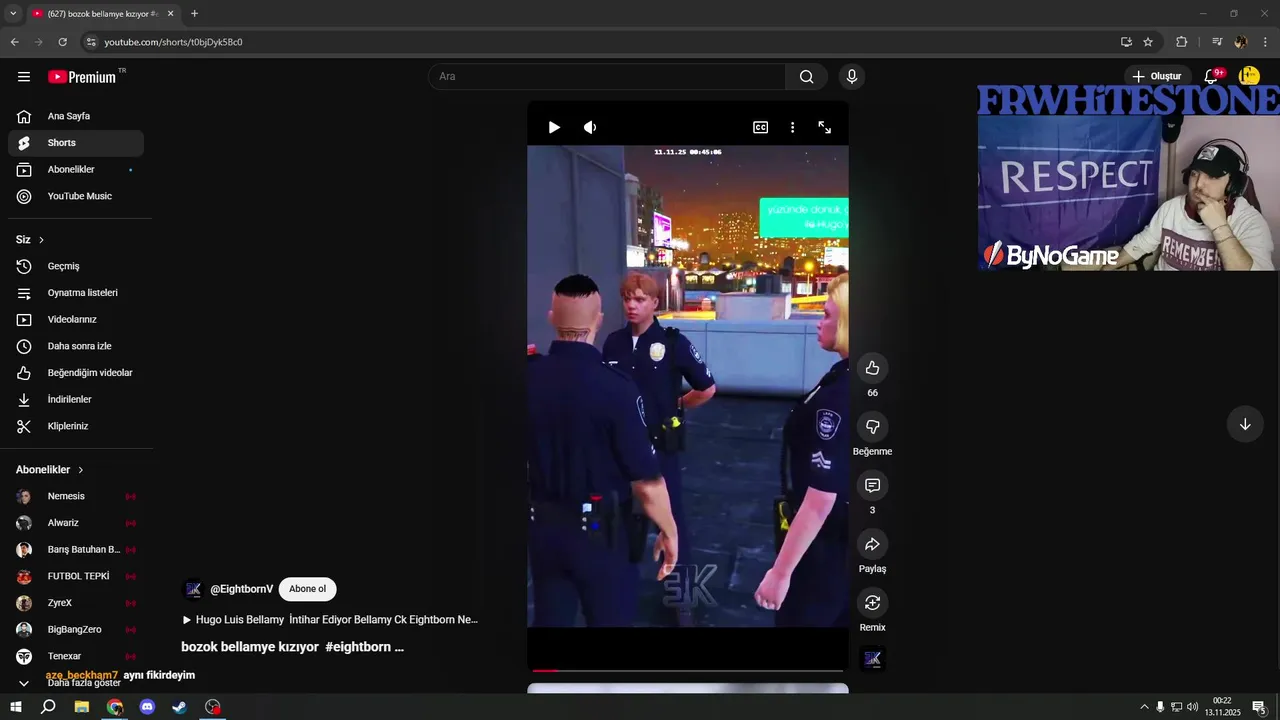Go to Ana Sayfa

coord(76,116)
